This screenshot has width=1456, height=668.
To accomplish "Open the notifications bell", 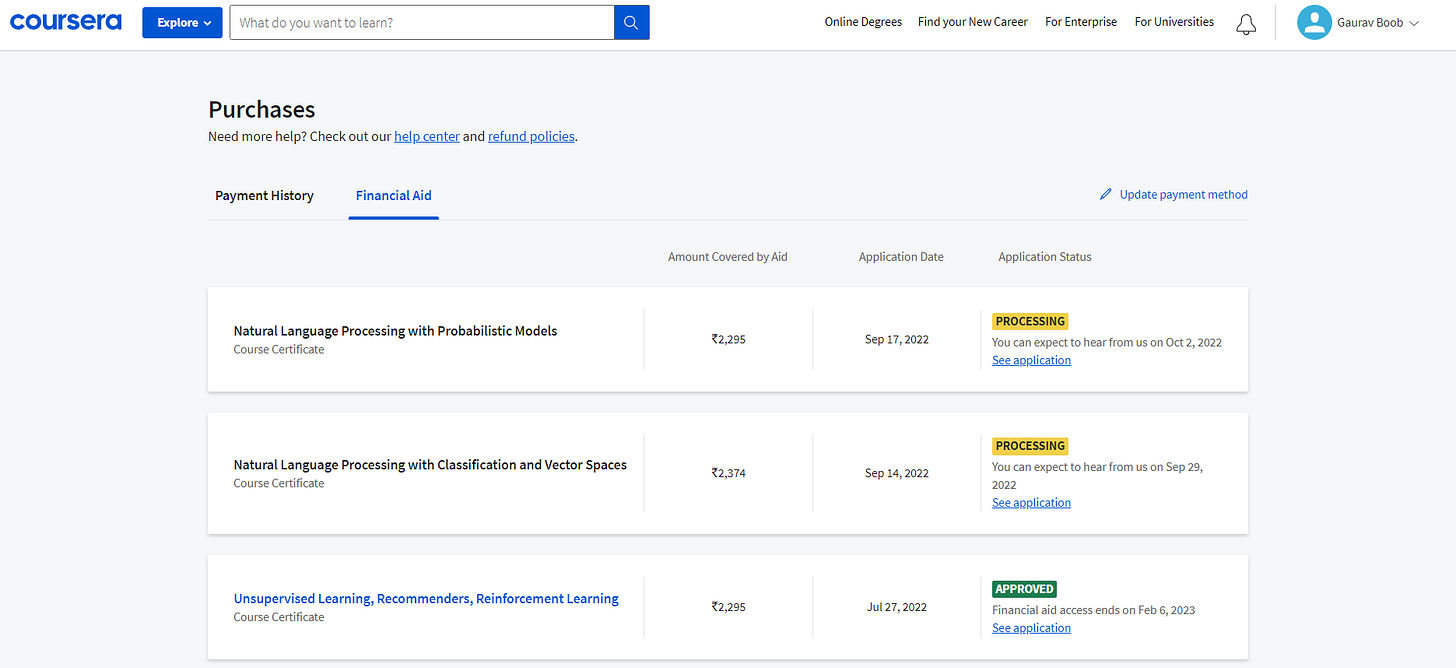I will tap(1246, 24).
